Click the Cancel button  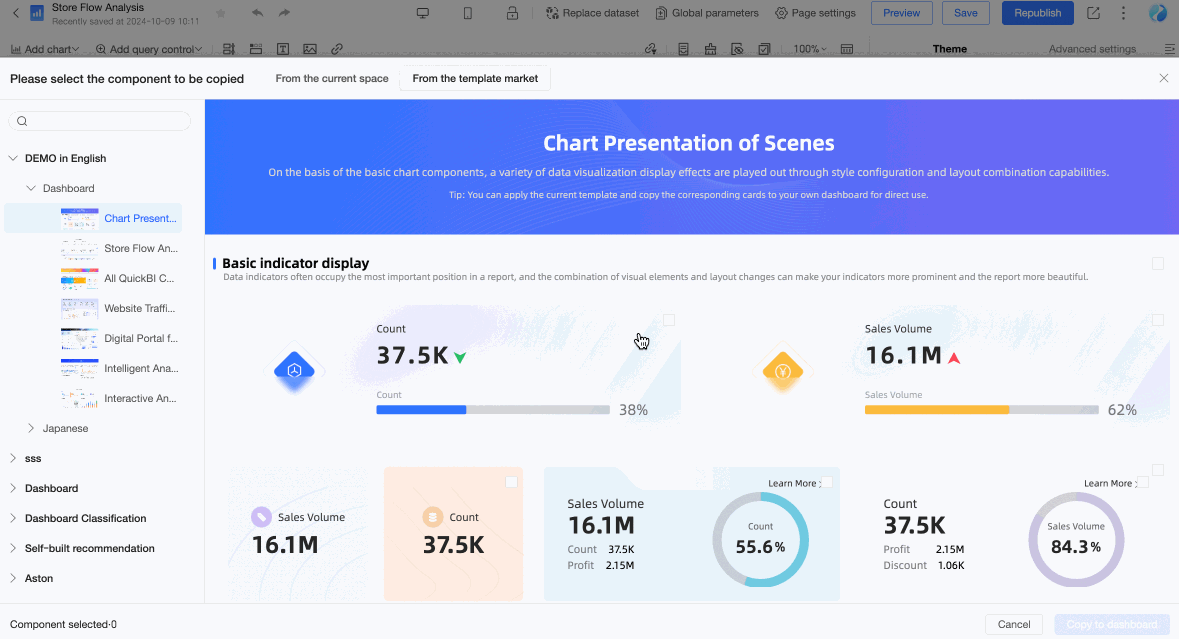point(1014,624)
